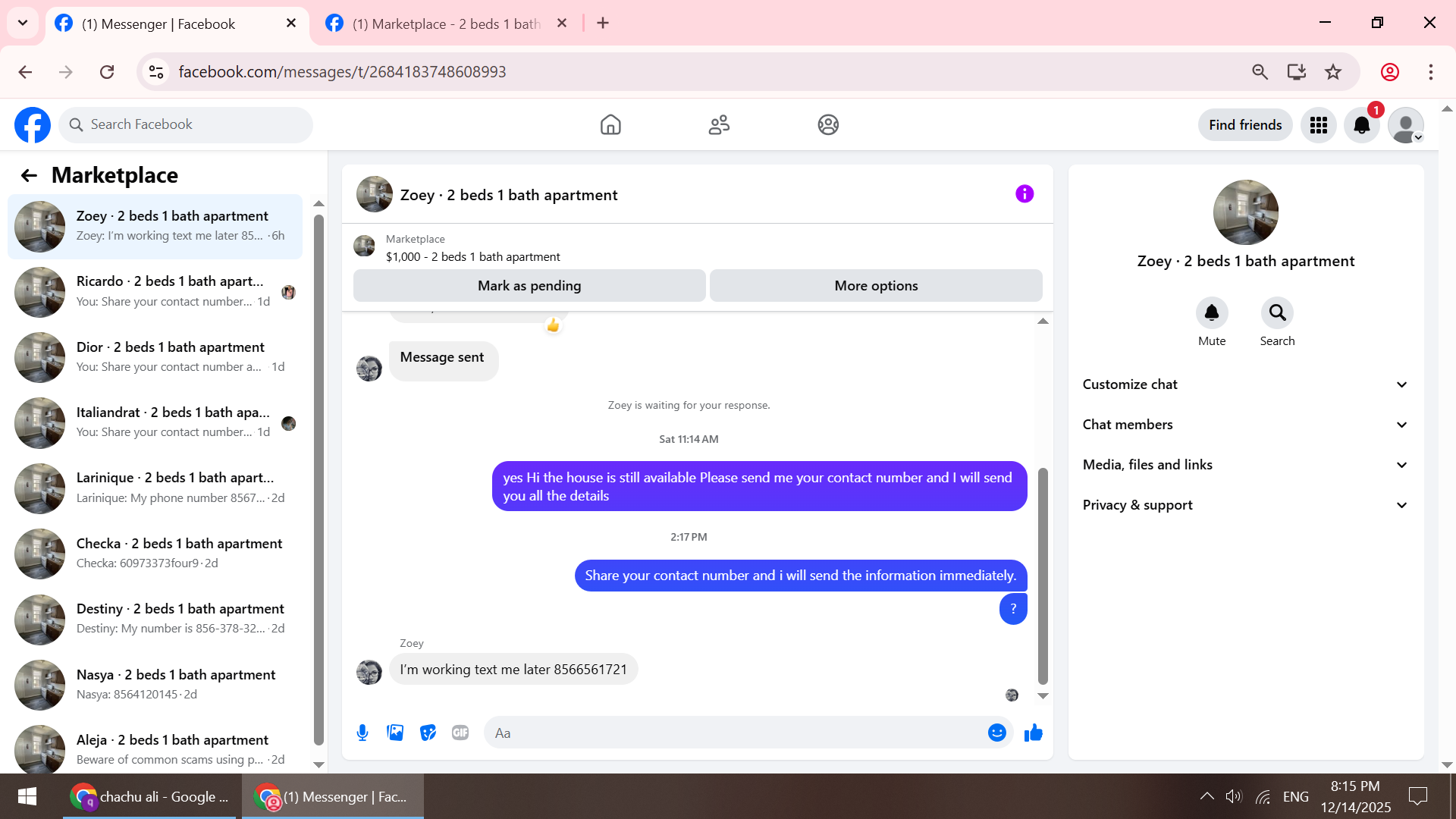Open conversation information purple icon
The height and width of the screenshot is (819, 1456).
(x=1025, y=194)
